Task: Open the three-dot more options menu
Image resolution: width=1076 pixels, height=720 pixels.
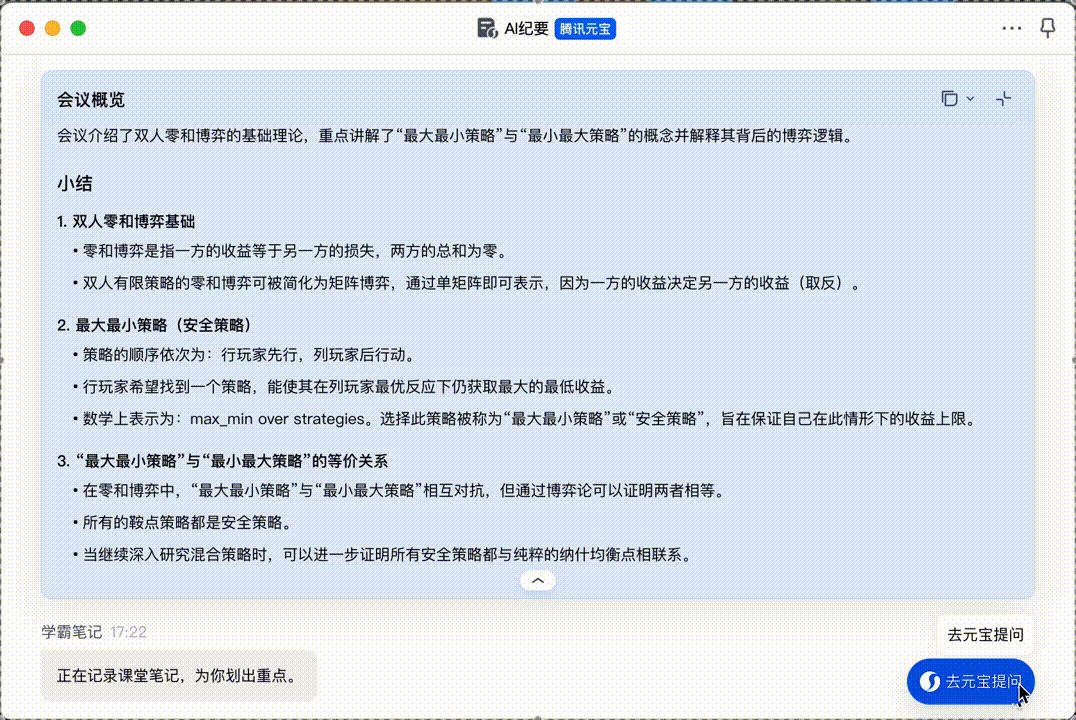Action: (x=1012, y=28)
